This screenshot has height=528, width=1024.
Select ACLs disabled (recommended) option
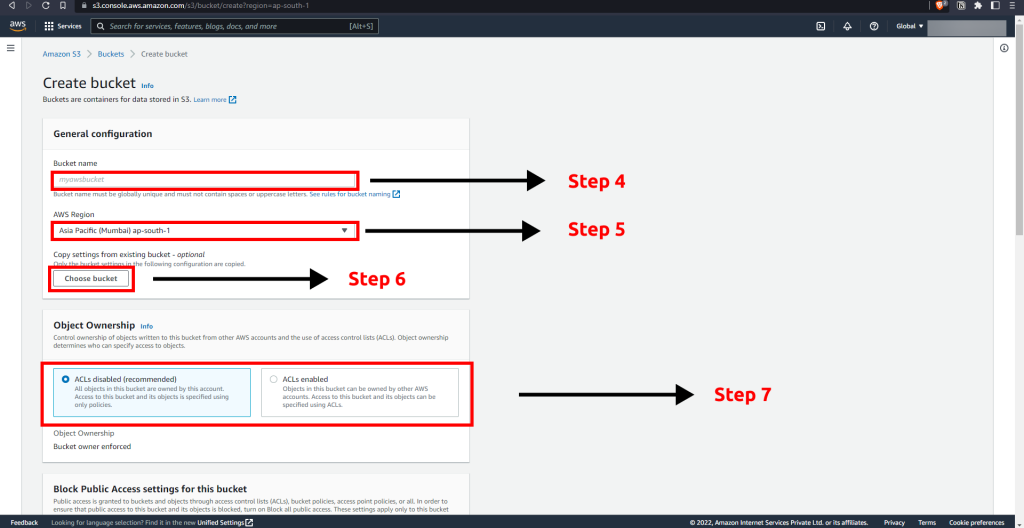[x=65, y=379]
